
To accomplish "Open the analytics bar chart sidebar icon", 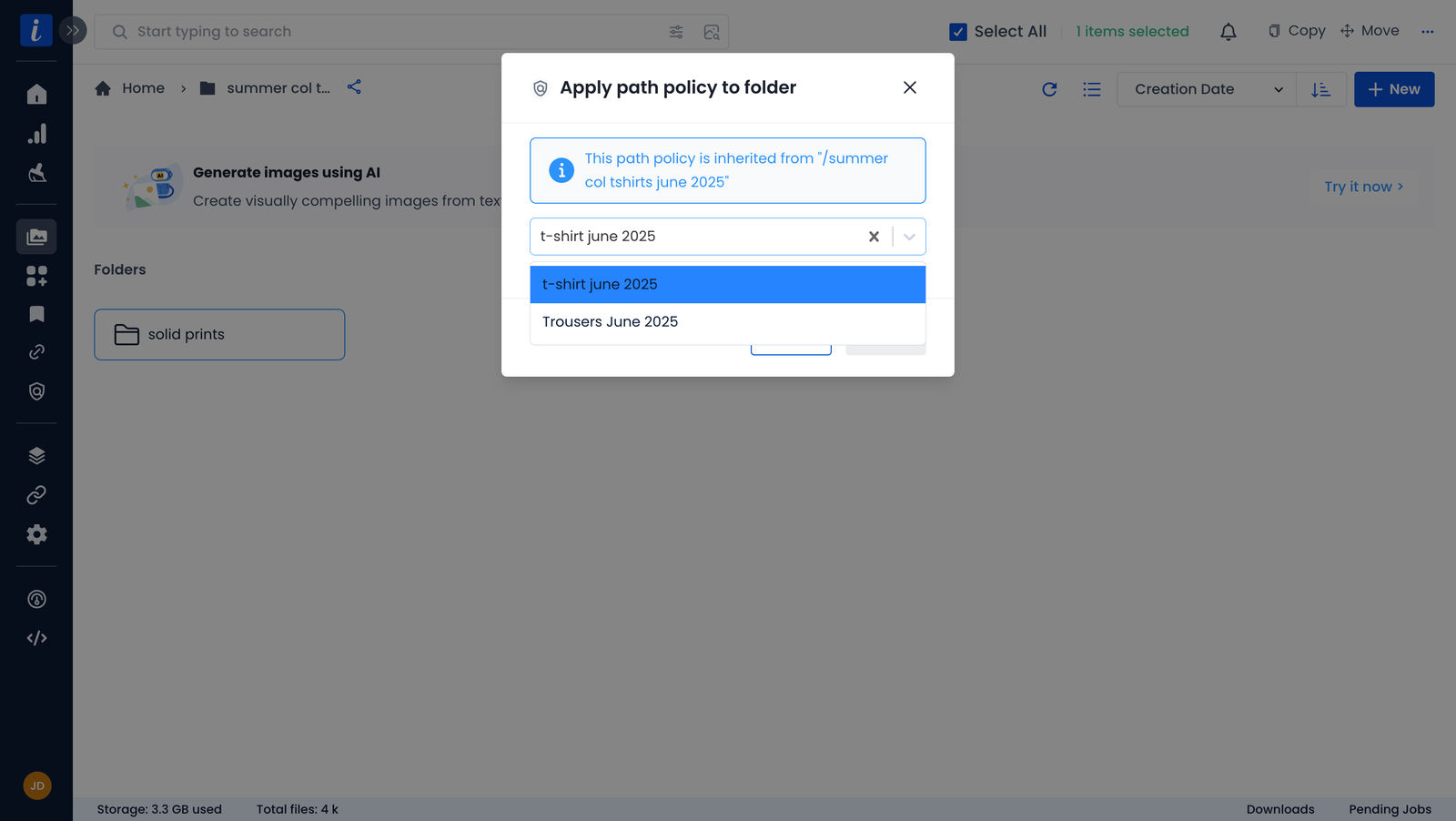I will [36, 134].
